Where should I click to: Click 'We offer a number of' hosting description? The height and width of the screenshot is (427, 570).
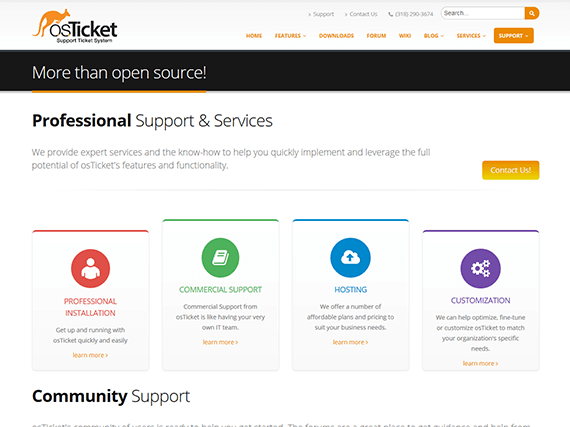pyautogui.click(x=350, y=317)
